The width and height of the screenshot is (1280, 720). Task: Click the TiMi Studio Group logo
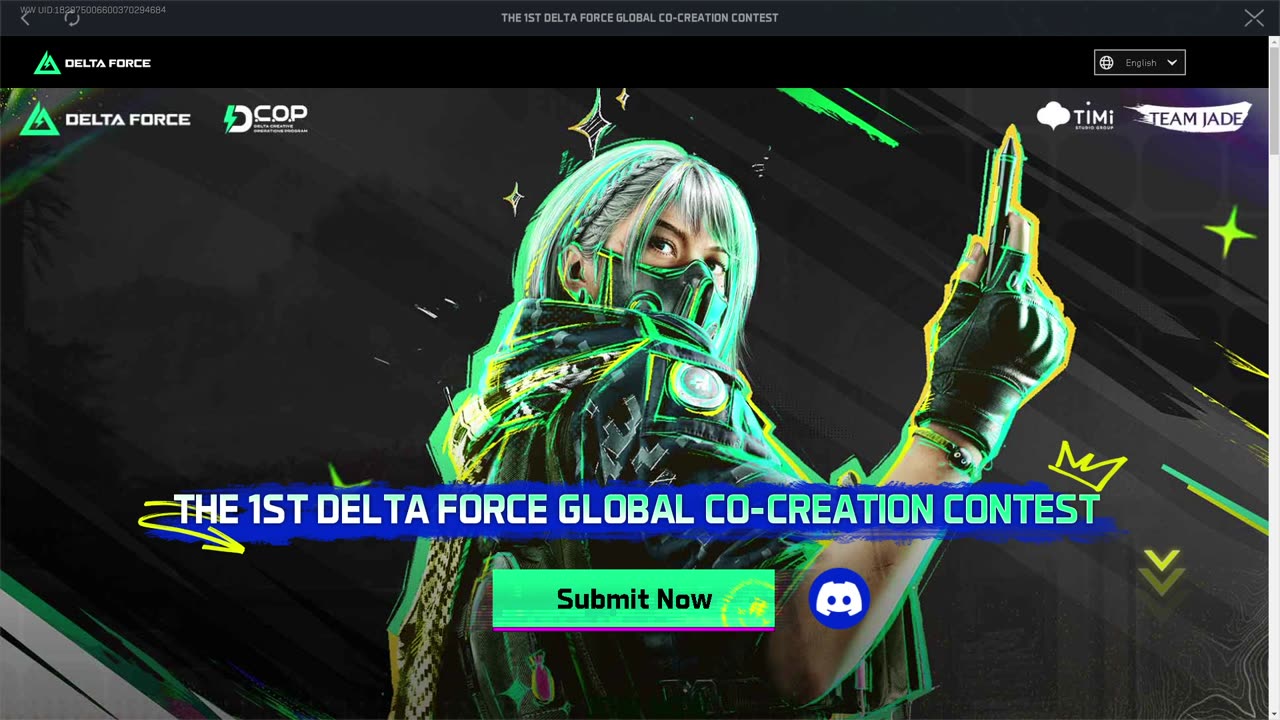point(1075,116)
